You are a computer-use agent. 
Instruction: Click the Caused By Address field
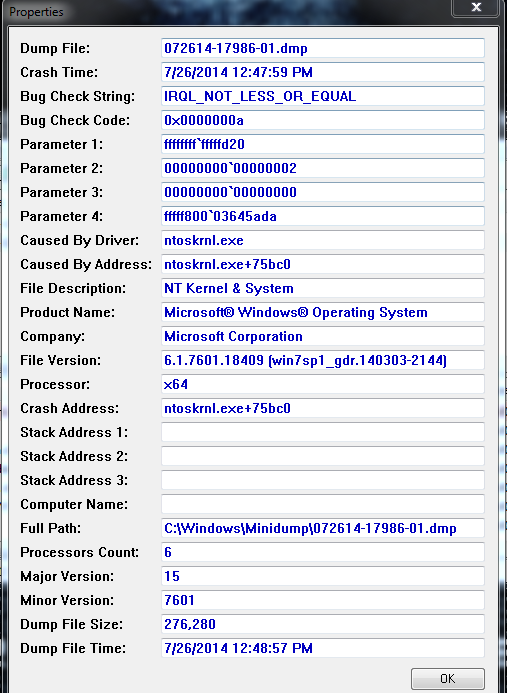(323, 264)
